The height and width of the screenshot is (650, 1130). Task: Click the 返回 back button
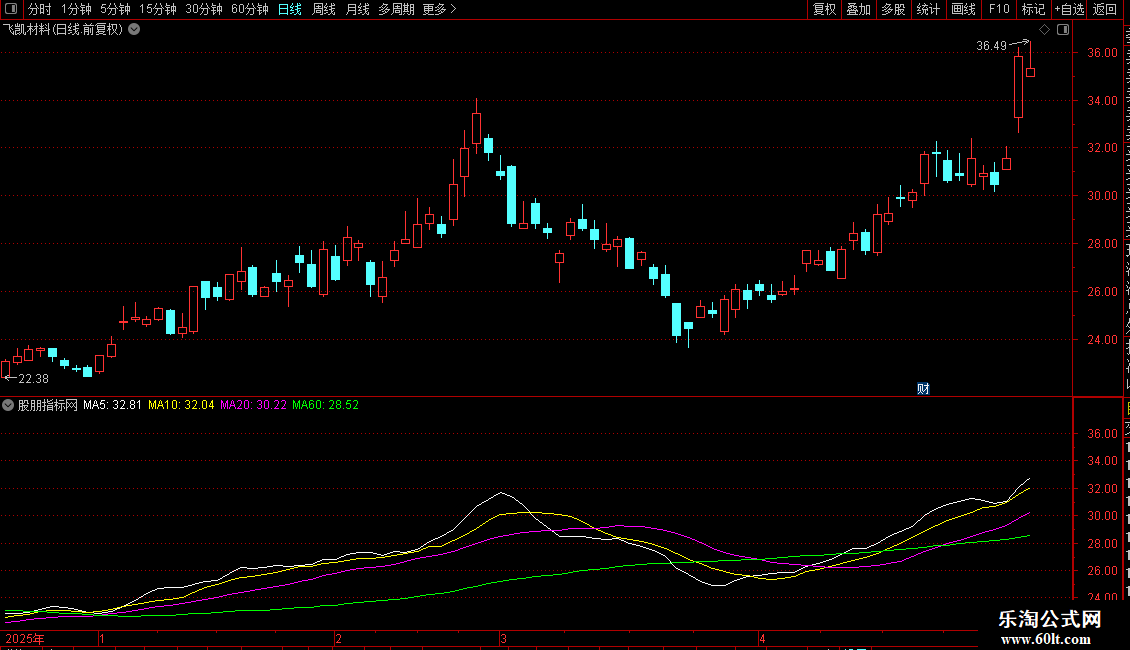coord(1105,9)
